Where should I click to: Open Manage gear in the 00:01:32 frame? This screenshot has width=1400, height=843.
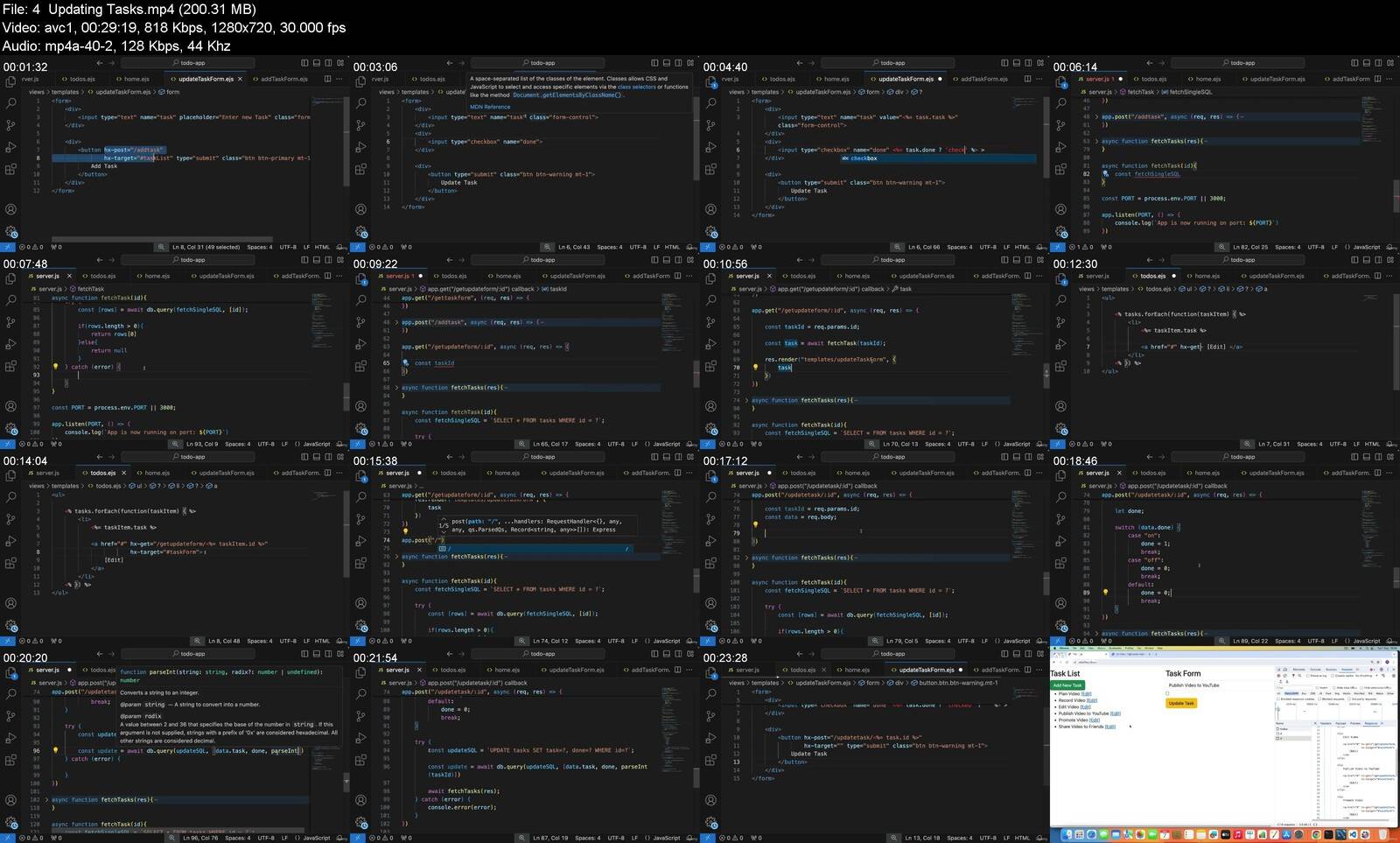(10, 232)
